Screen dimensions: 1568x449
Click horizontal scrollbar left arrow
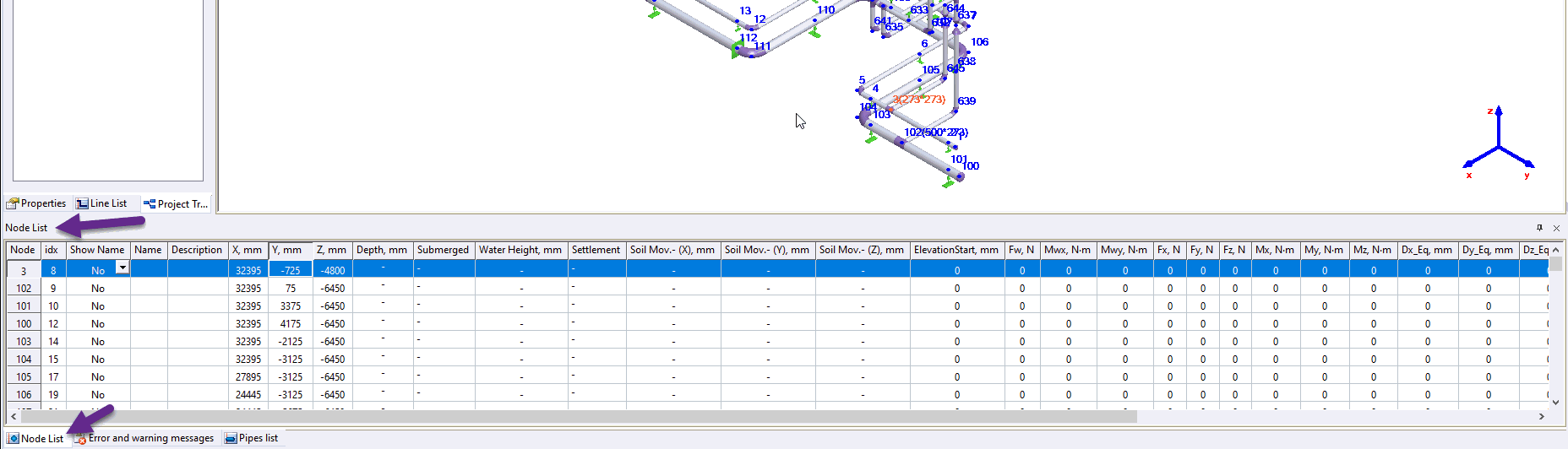(14, 416)
